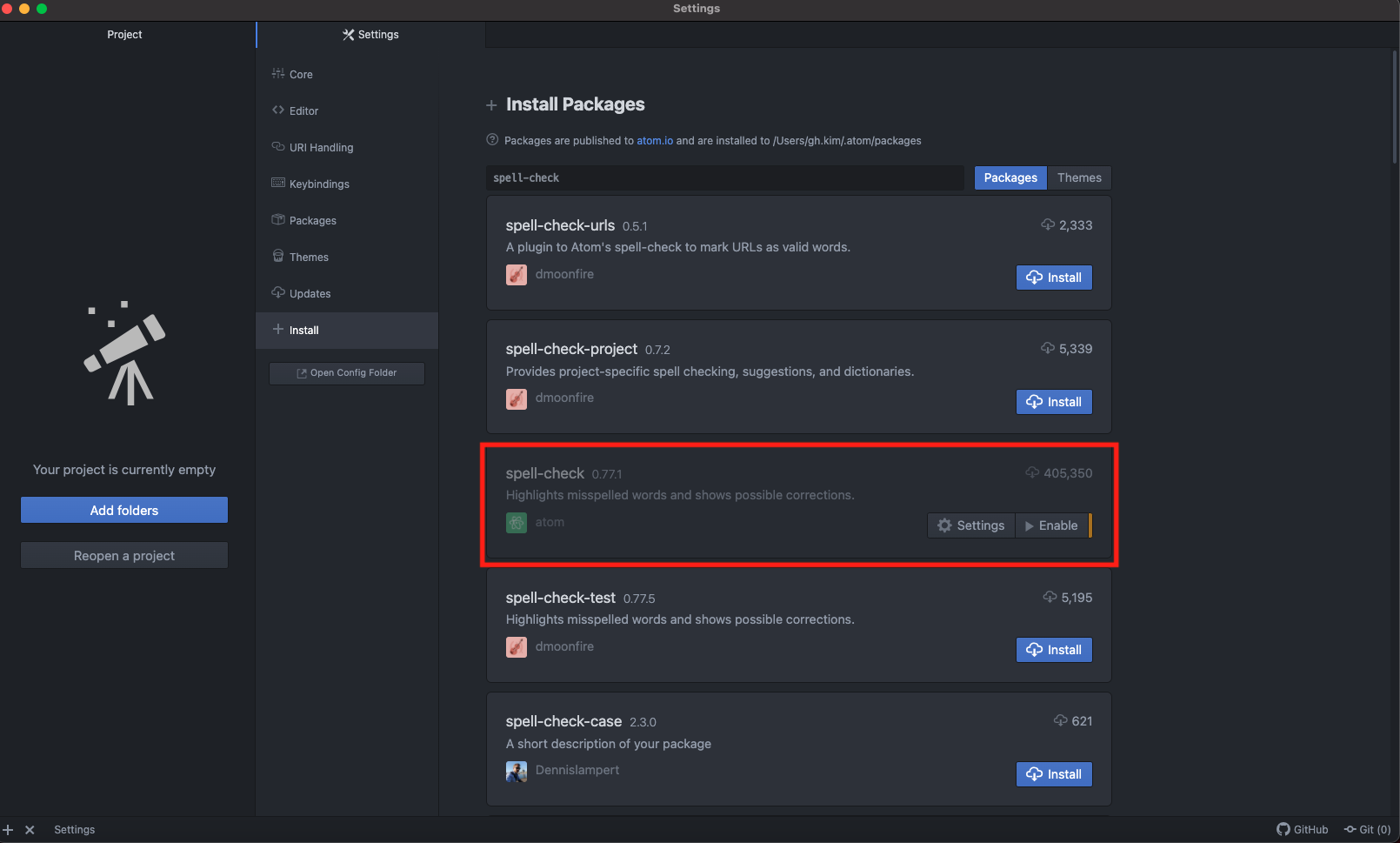Click Reopen a project button

(x=124, y=555)
